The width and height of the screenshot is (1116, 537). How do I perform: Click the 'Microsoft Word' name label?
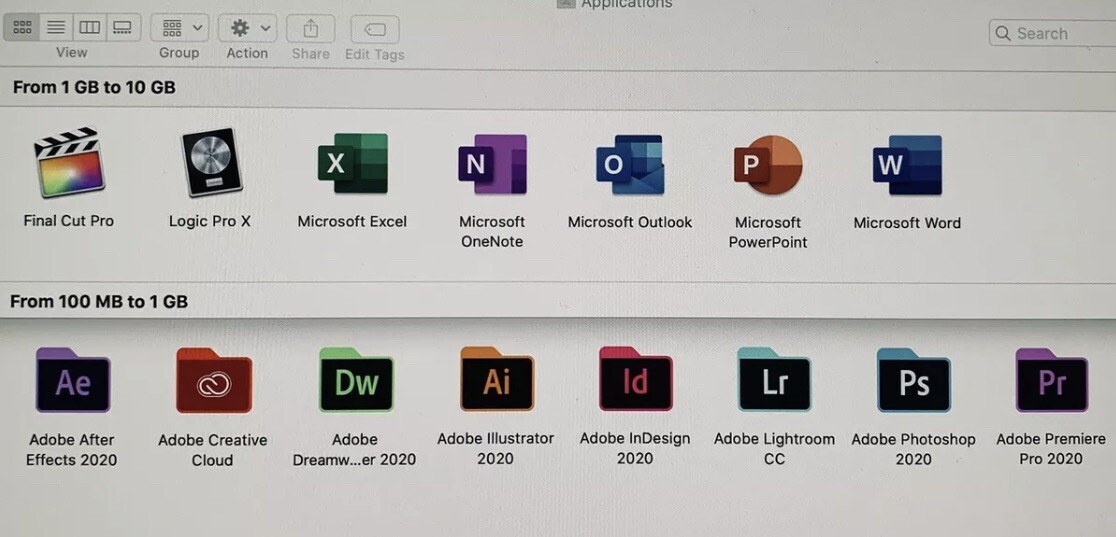pyautogui.click(x=907, y=223)
